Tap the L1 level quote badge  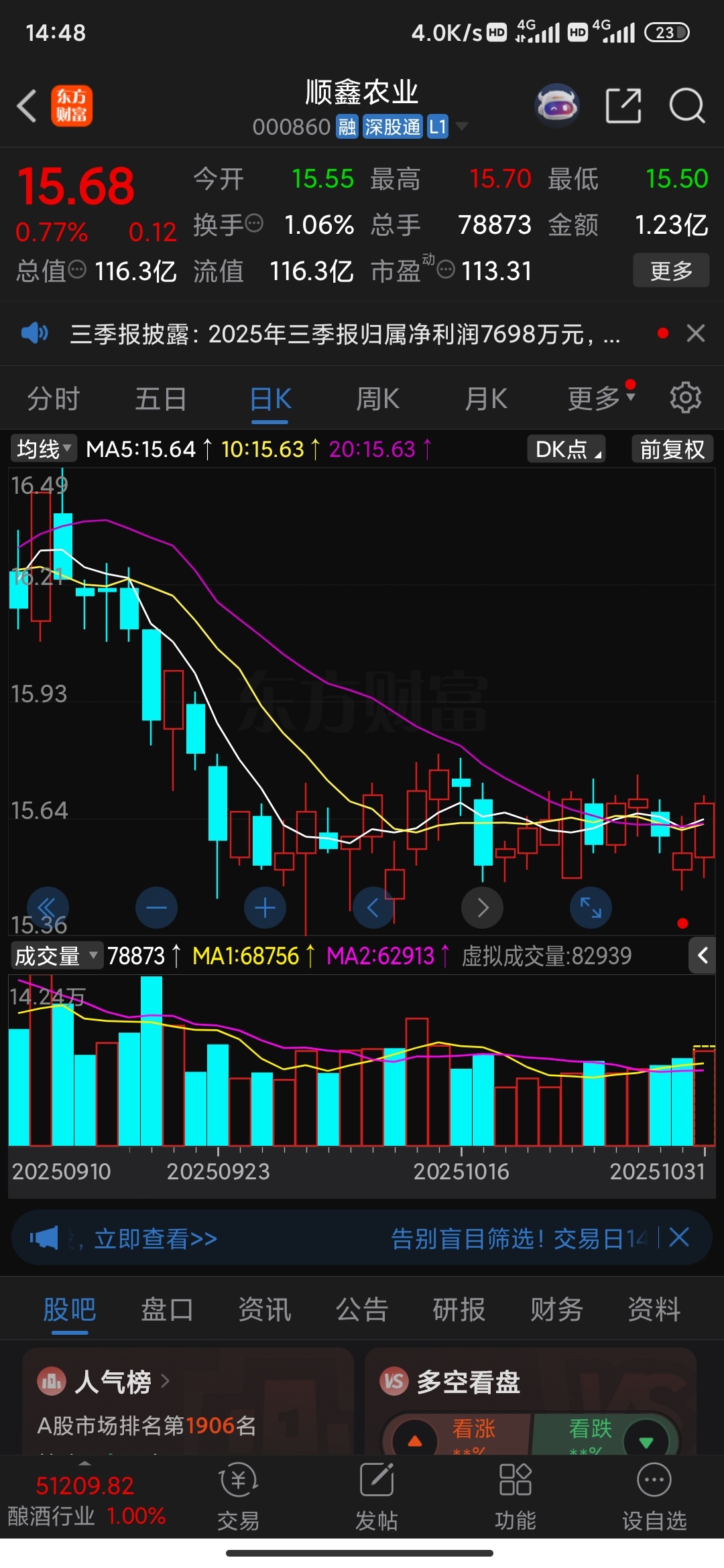point(438,127)
